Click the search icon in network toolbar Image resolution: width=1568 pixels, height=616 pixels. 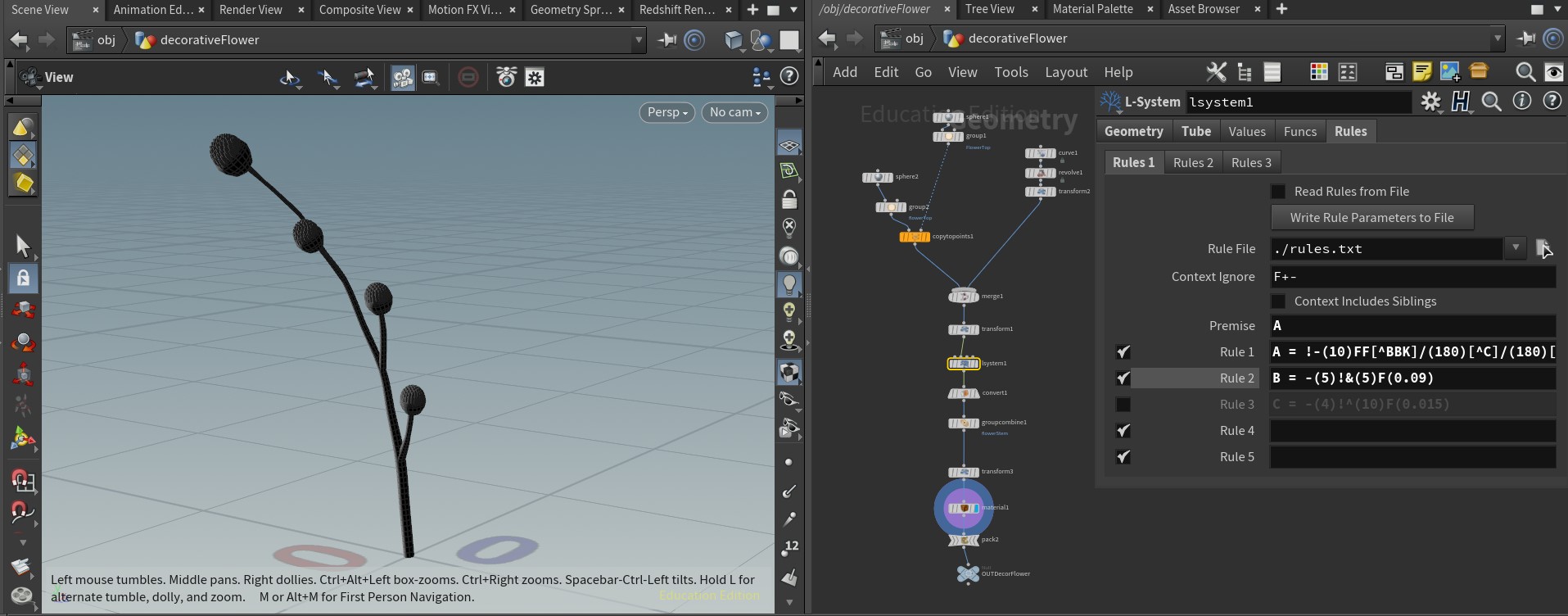pyautogui.click(x=1525, y=72)
